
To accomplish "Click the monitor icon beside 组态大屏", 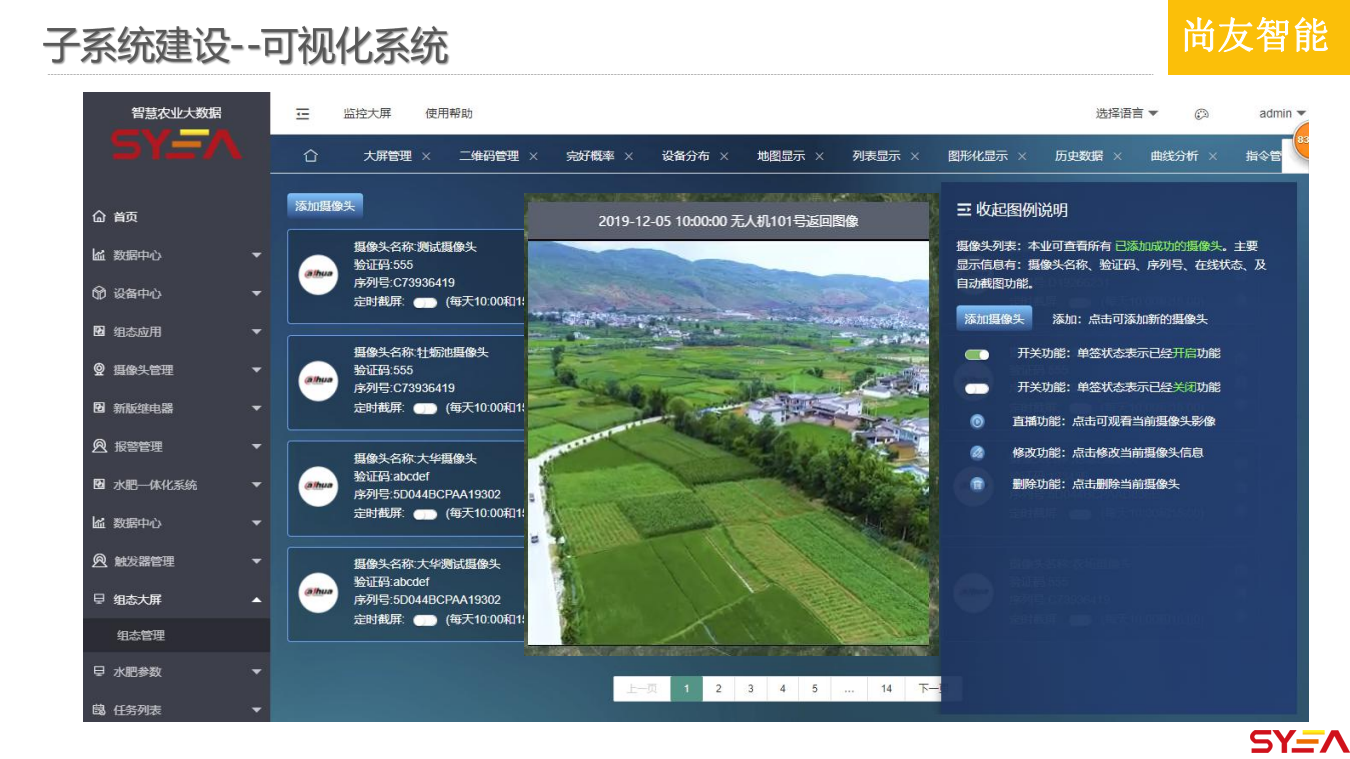I will [x=99, y=599].
